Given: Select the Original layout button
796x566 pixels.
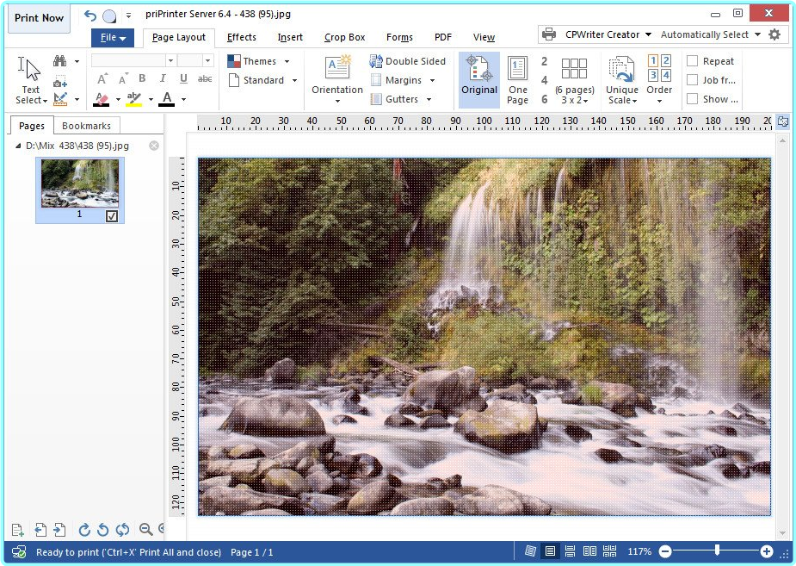Looking at the screenshot, I should pos(479,80).
